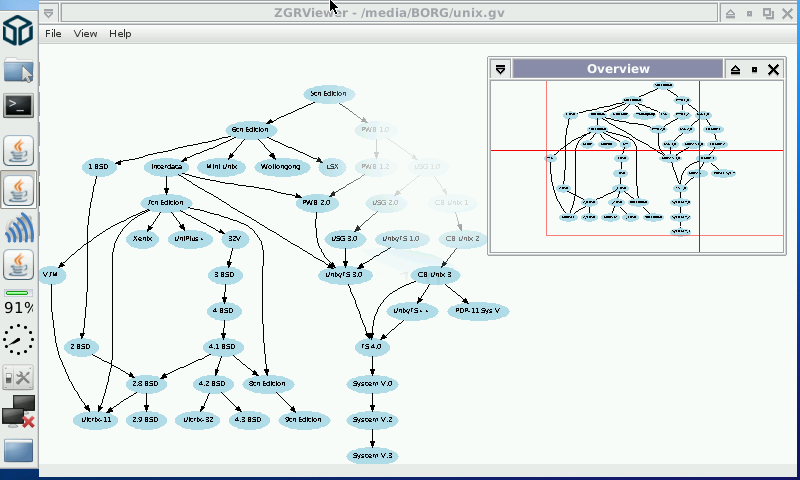Image resolution: width=800 pixels, height=480 pixels.
Task: Select the USG 3.0 node
Action: click(x=345, y=239)
